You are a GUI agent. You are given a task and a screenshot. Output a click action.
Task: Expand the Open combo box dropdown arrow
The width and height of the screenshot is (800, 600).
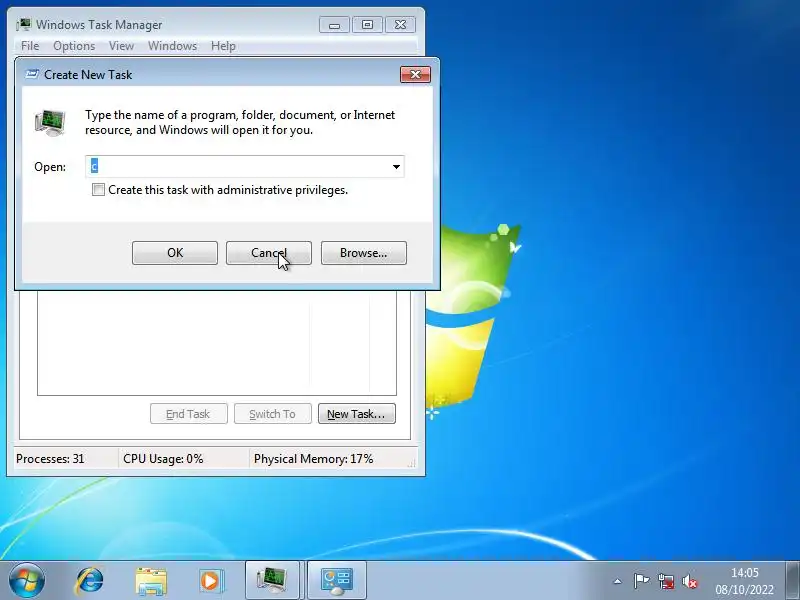[396, 167]
